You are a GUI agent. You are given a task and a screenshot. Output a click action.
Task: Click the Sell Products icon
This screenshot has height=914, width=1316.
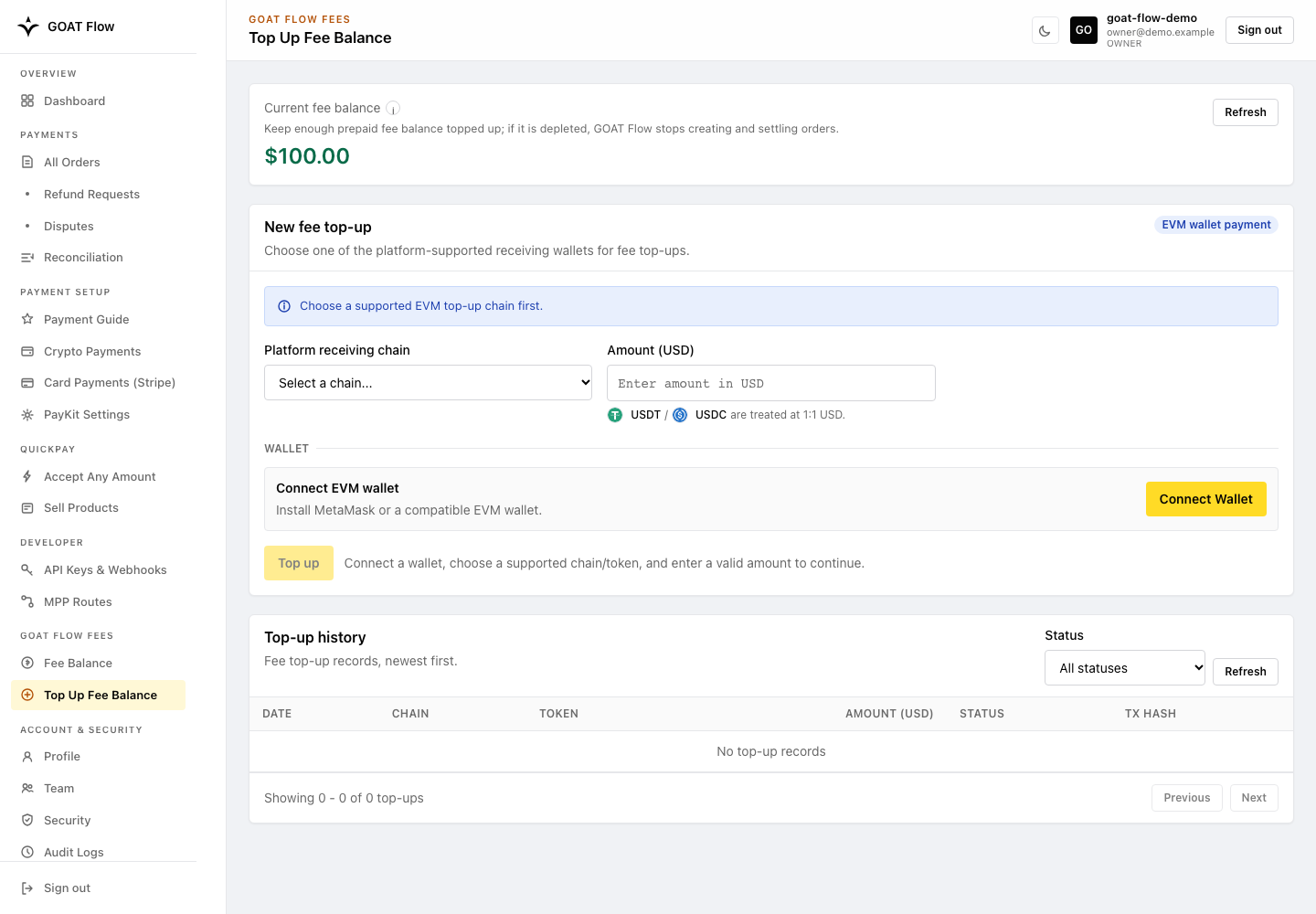[x=27, y=508]
